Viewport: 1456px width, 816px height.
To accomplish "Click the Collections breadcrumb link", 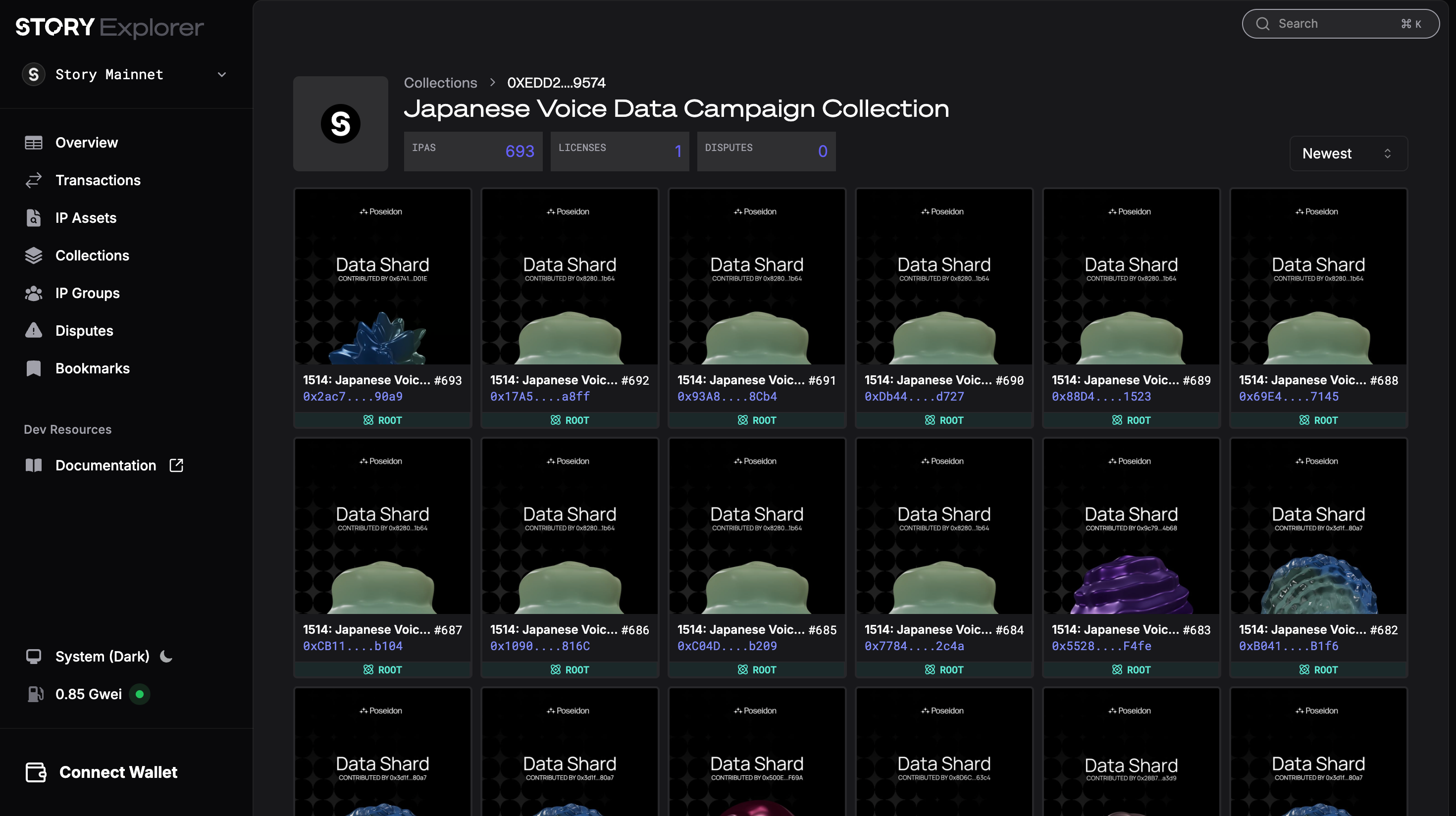I will pos(440,83).
